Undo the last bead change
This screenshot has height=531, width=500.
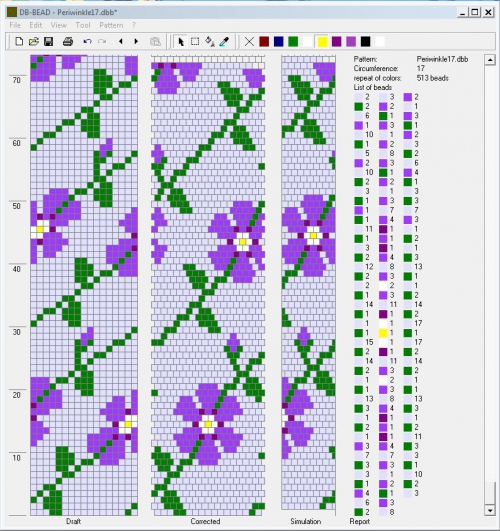[87, 42]
